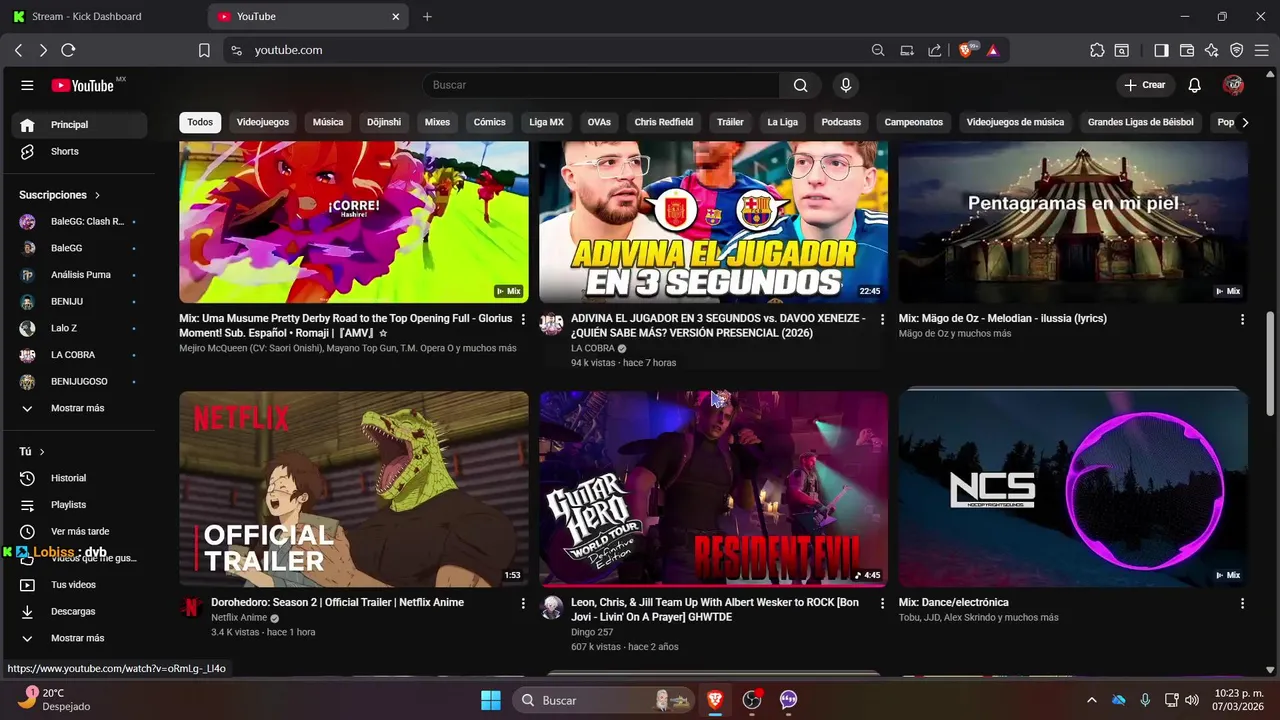This screenshot has height=720, width=1280.
Task: Click the share page icon
Action: coord(934,50)
